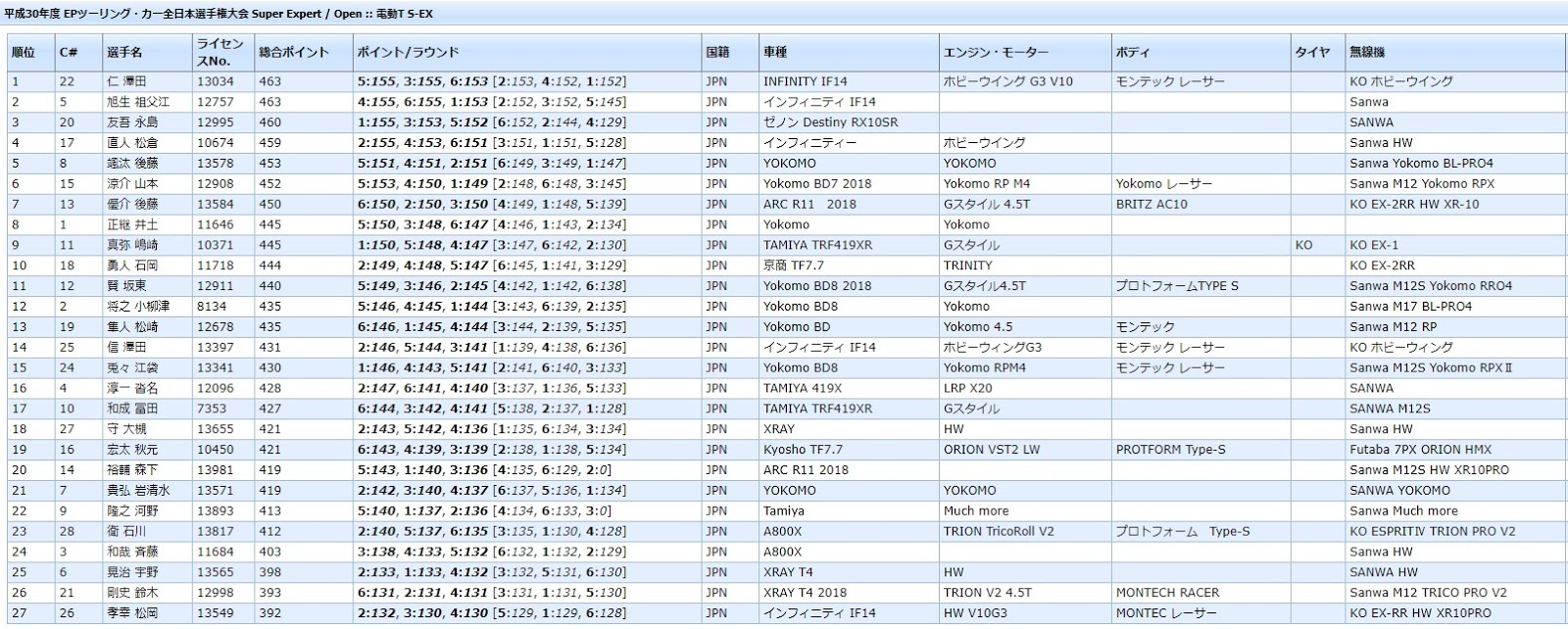Click license number 12998
Image resolution: width=1568 pixels, height=629 pixels.
click(x=216, y=593)
